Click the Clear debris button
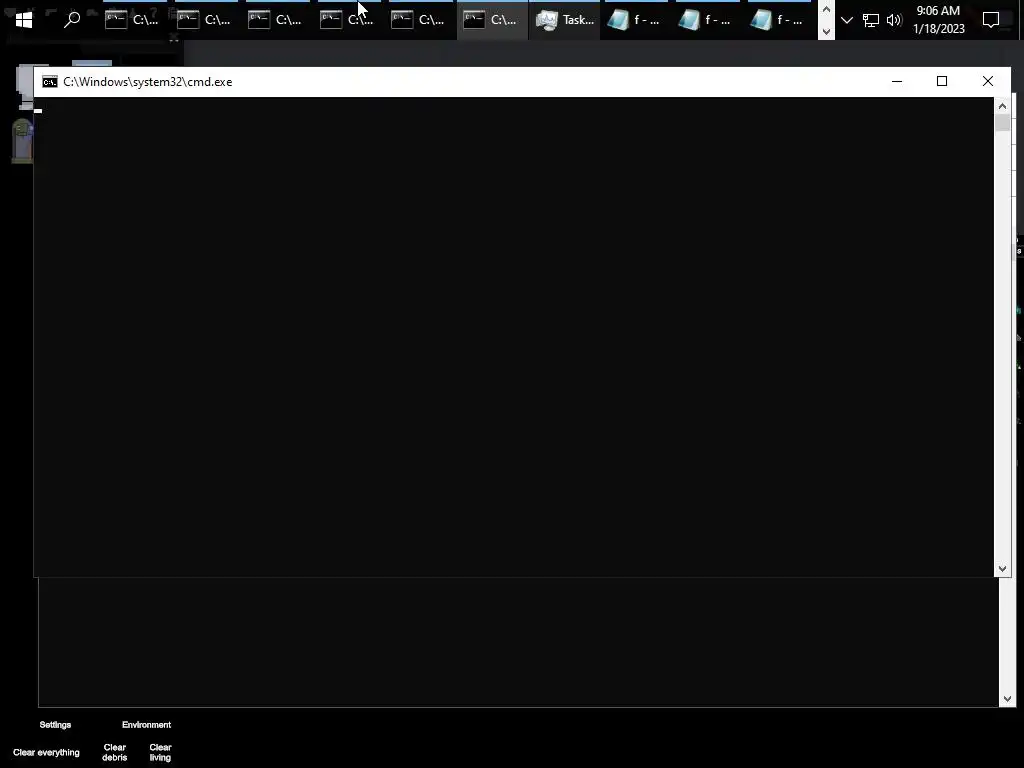1024x768 pixels. click(114, 752)
